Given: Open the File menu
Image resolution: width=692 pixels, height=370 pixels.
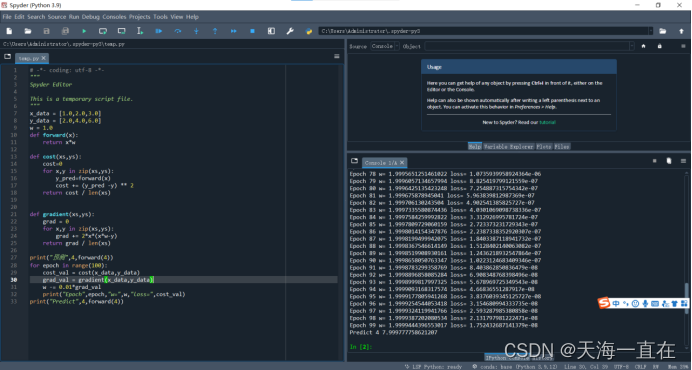Looking at the screenshot, I should tap(7, 17).
